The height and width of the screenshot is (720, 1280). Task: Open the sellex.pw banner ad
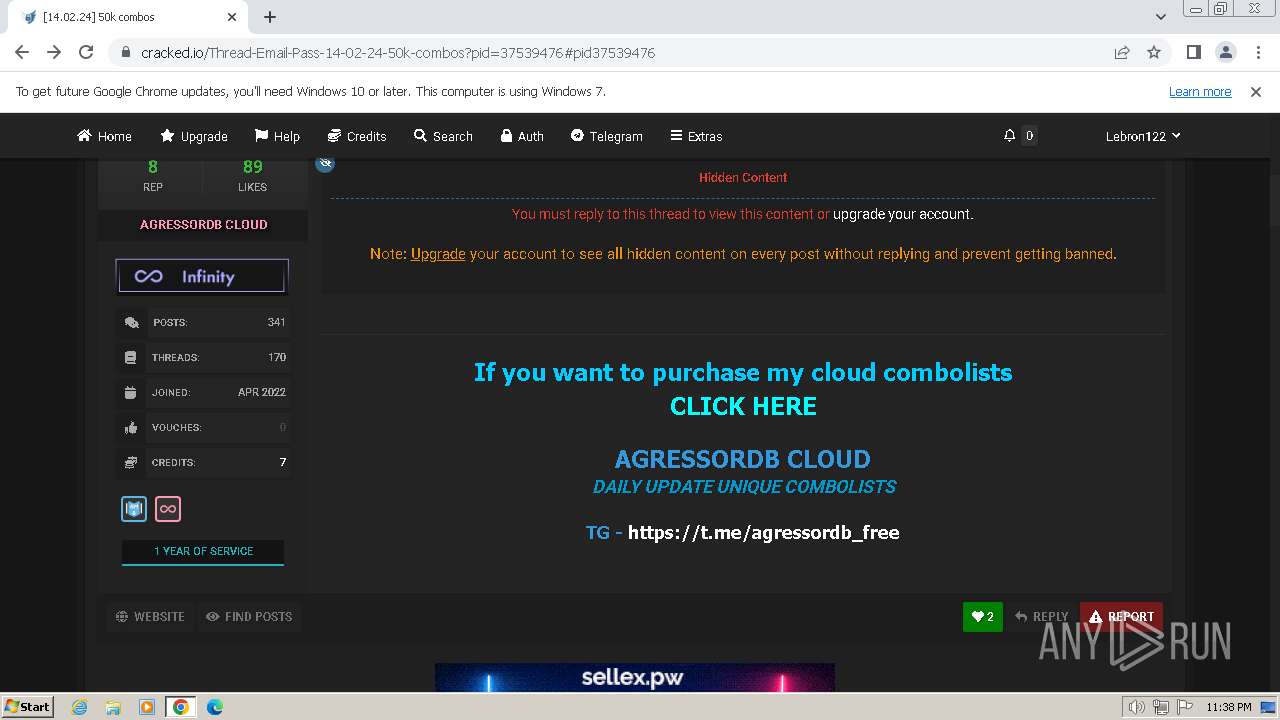tap(635, 677)
